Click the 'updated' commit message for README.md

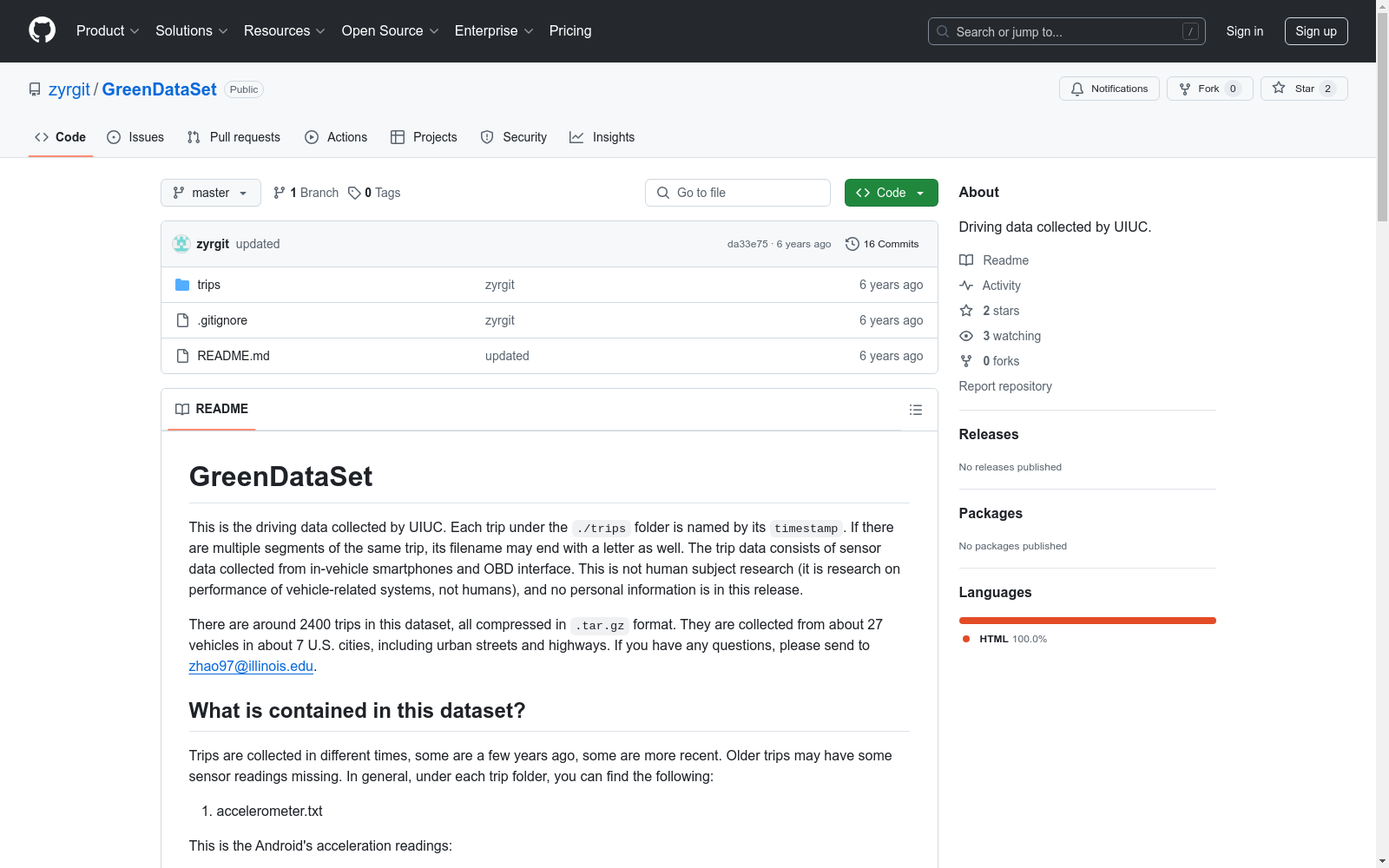pos(507,356)
